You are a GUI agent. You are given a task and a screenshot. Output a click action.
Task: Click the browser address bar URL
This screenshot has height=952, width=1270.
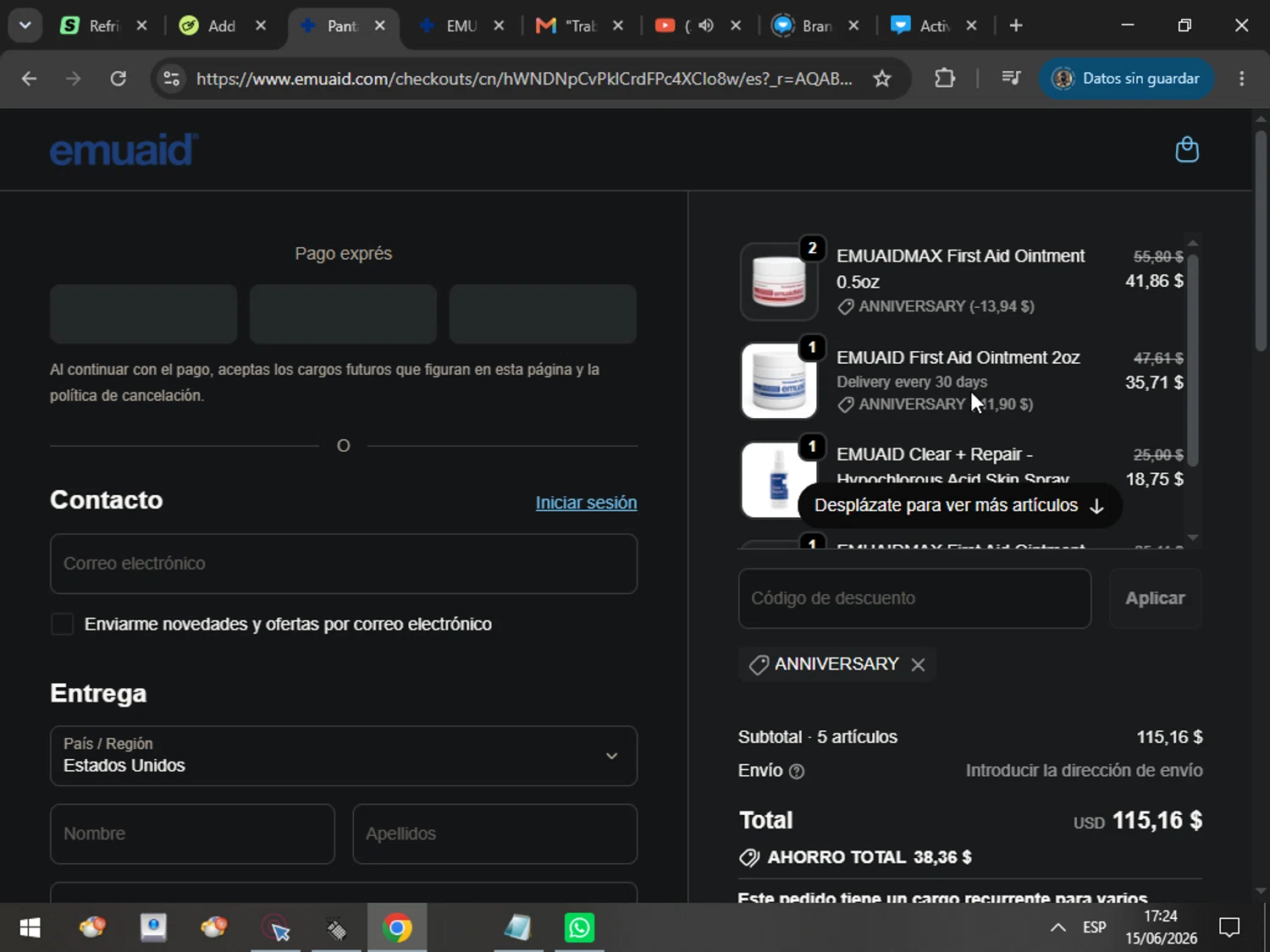pyautogui.click(x=524, y=79)
